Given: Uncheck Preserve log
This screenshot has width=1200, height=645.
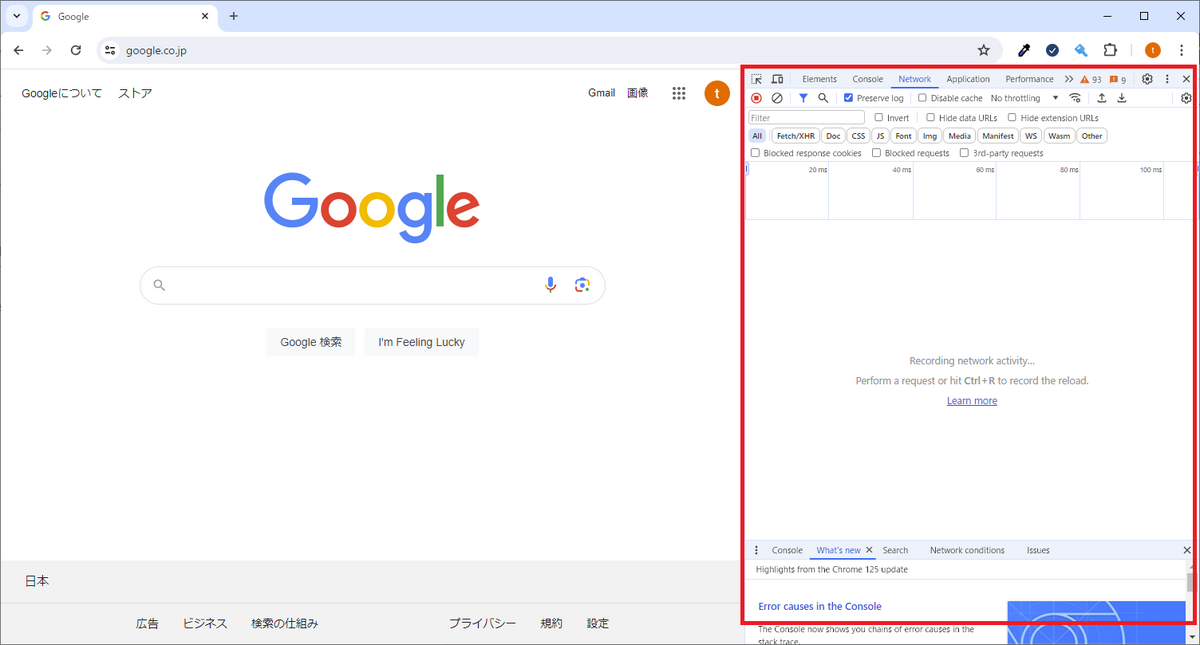Looking at the screenshot, I should 849,98.
